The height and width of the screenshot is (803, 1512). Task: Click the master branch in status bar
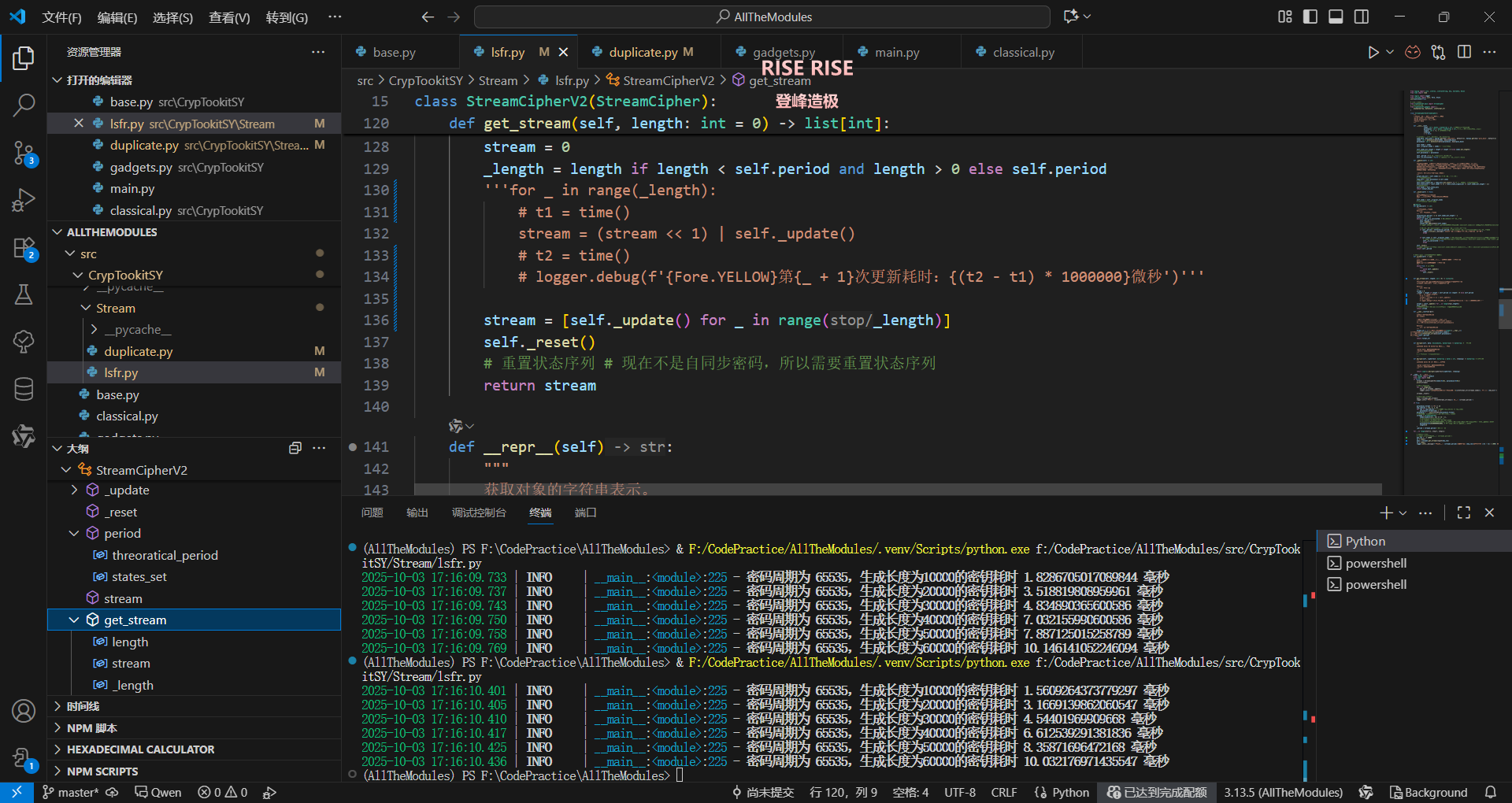tap(71, 792)
